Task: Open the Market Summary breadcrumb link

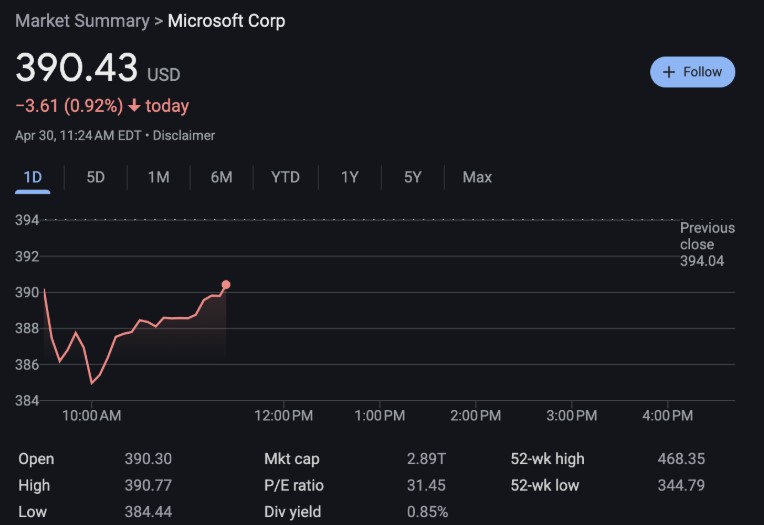Action: tap(81, 21)
